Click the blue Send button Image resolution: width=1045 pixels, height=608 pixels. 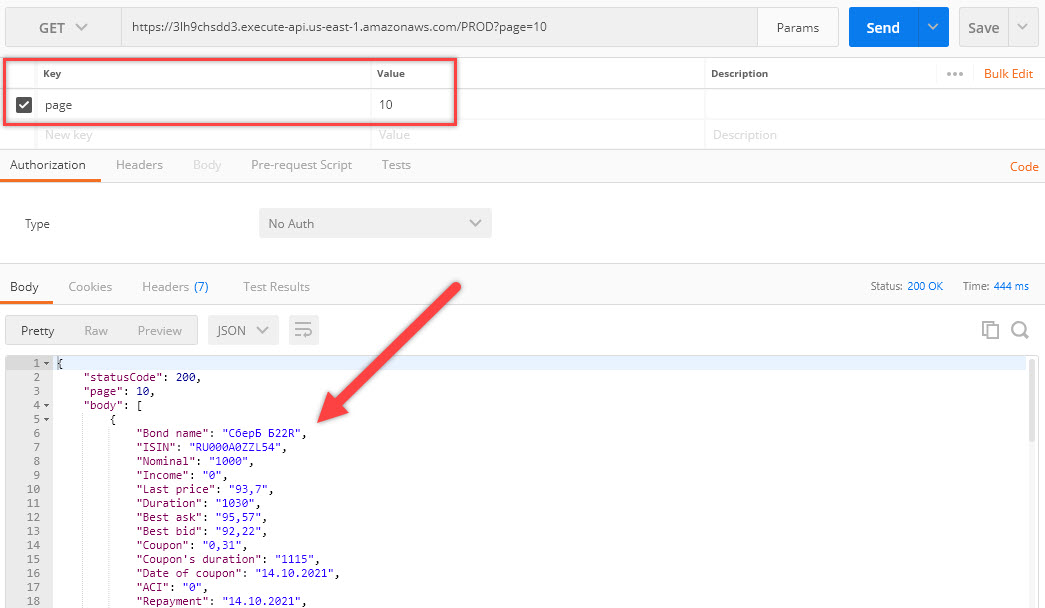(883, 28)
